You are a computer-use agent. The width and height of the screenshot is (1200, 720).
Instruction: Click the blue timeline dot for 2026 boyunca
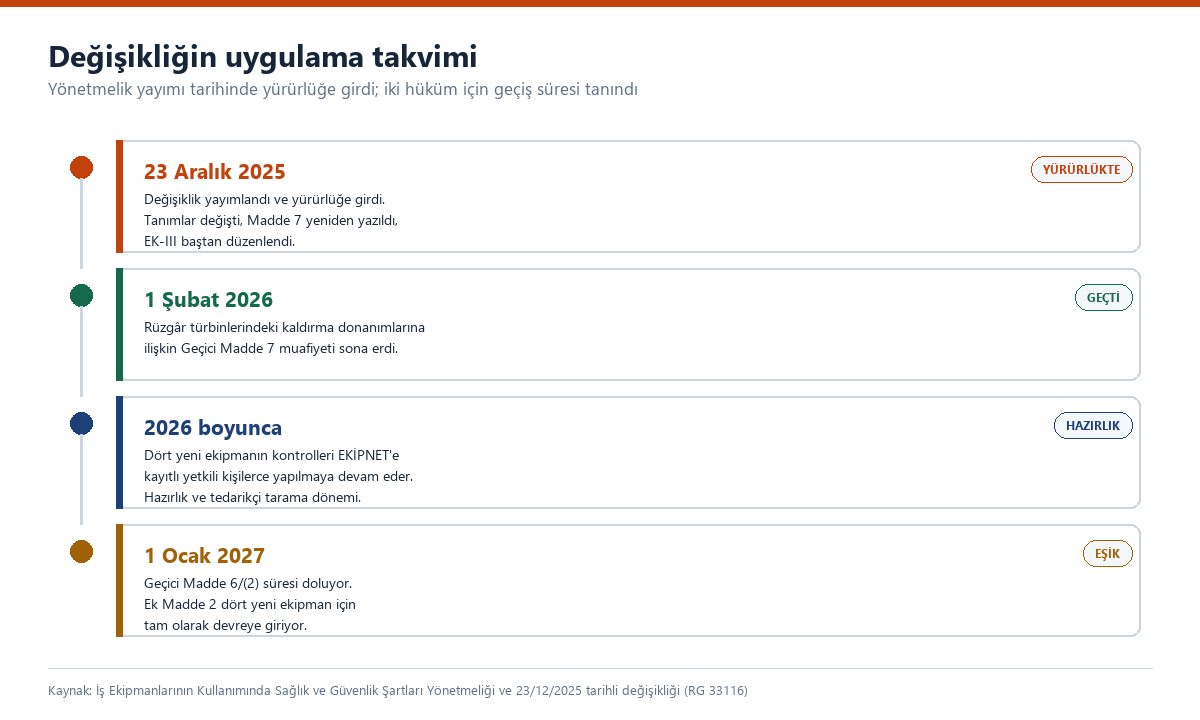click(x=81, y=424)
